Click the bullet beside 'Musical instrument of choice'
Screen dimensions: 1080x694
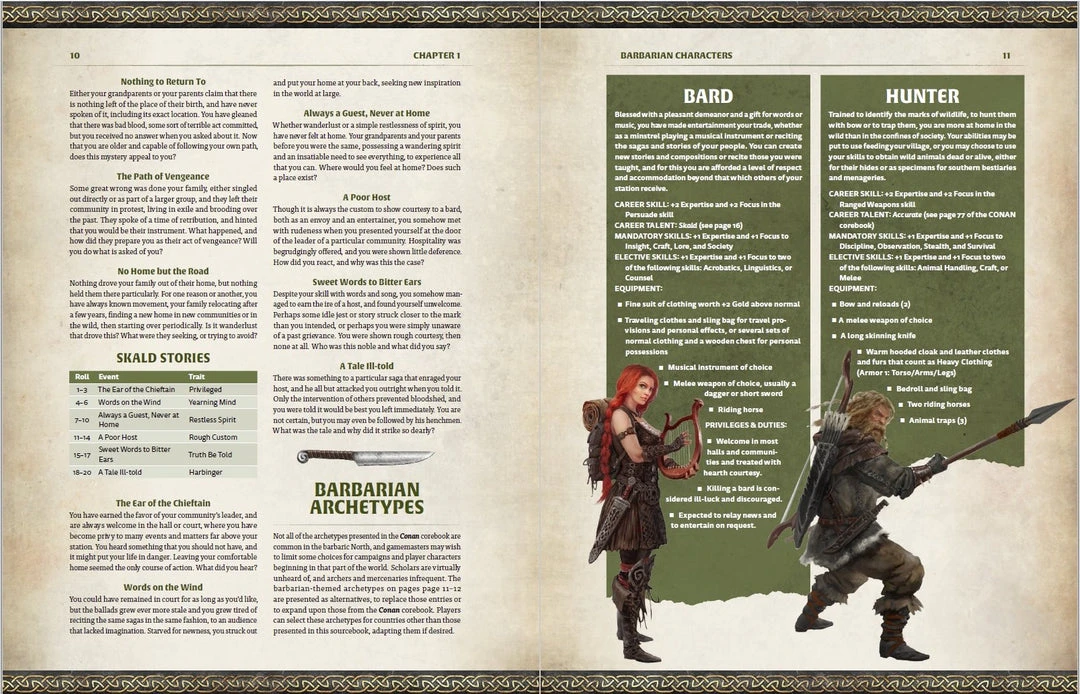(661, 366)
